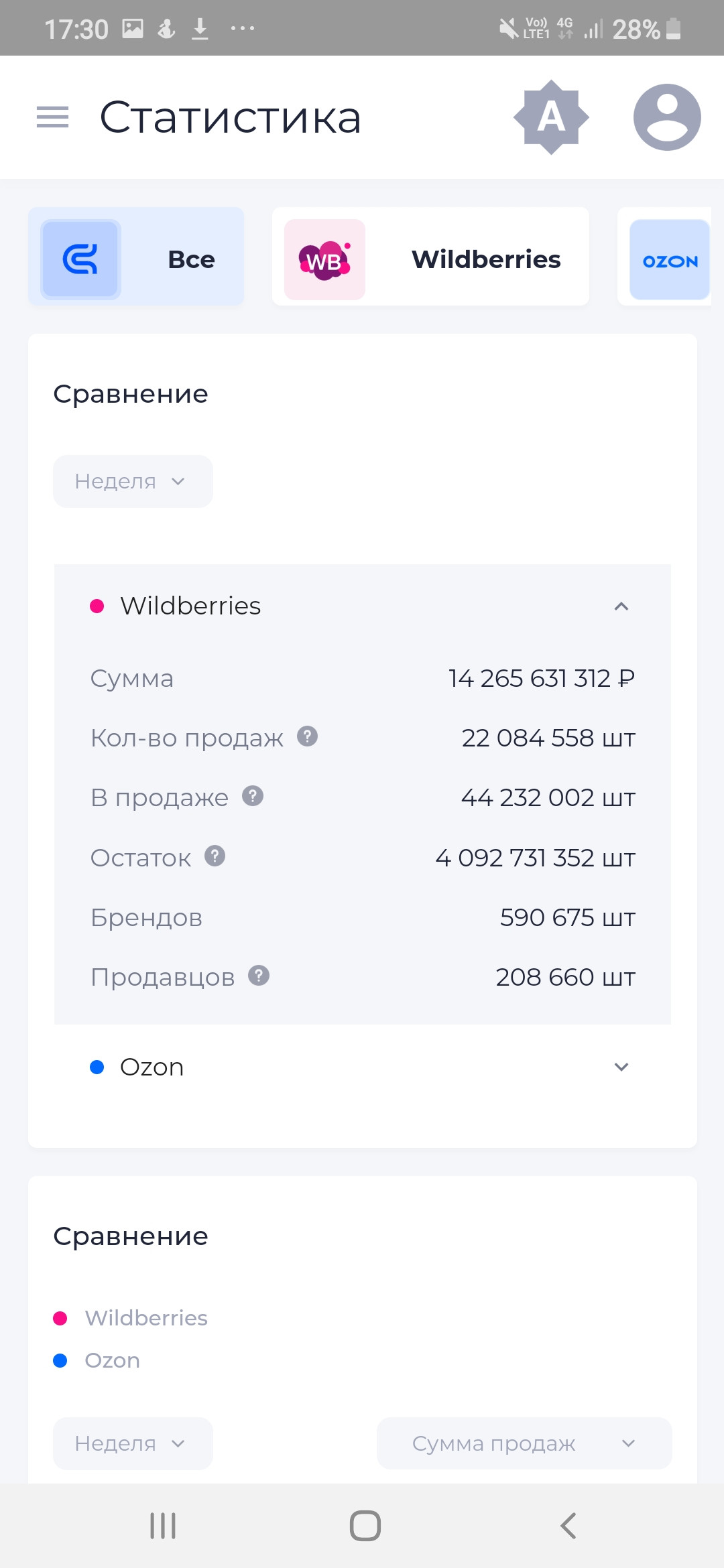Show help for Кол-во продаж
Screen dimensions: 724x1568
pos(307,736)
